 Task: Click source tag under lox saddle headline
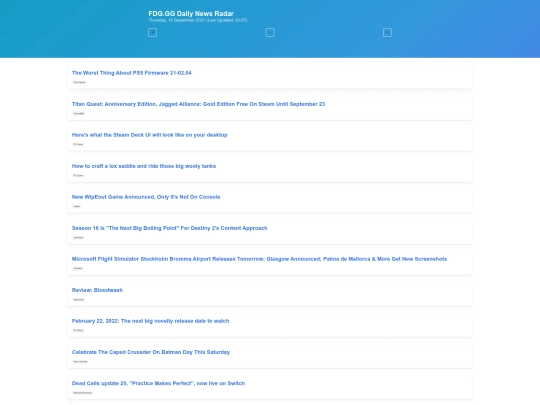coord(79,175)
